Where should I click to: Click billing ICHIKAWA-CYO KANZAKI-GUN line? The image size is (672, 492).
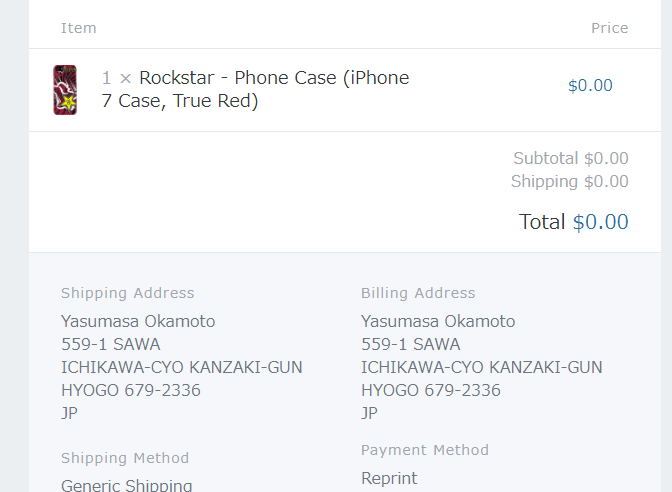click(x=482, y=367)
